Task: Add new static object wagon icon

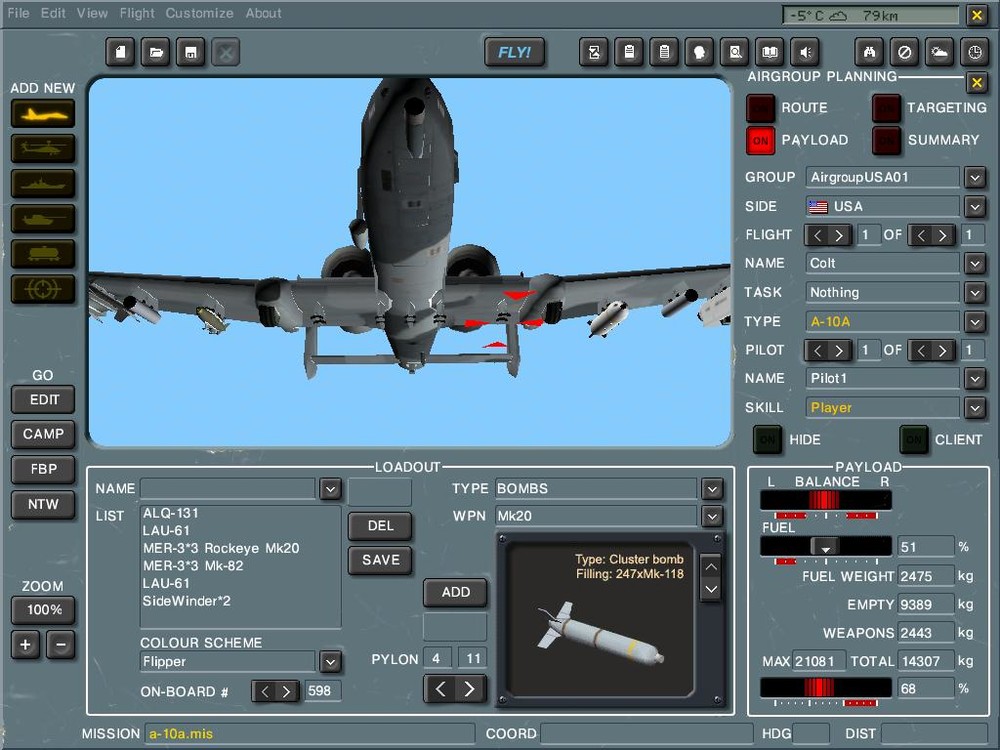Action: 43,254
